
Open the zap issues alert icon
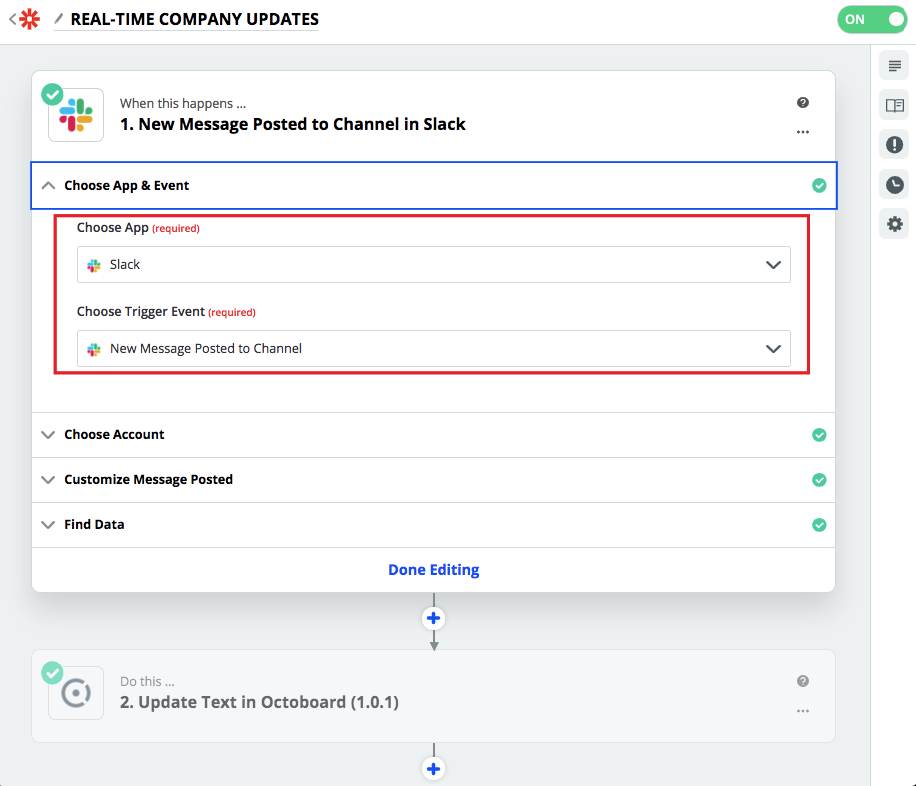[x=894, y=145]
